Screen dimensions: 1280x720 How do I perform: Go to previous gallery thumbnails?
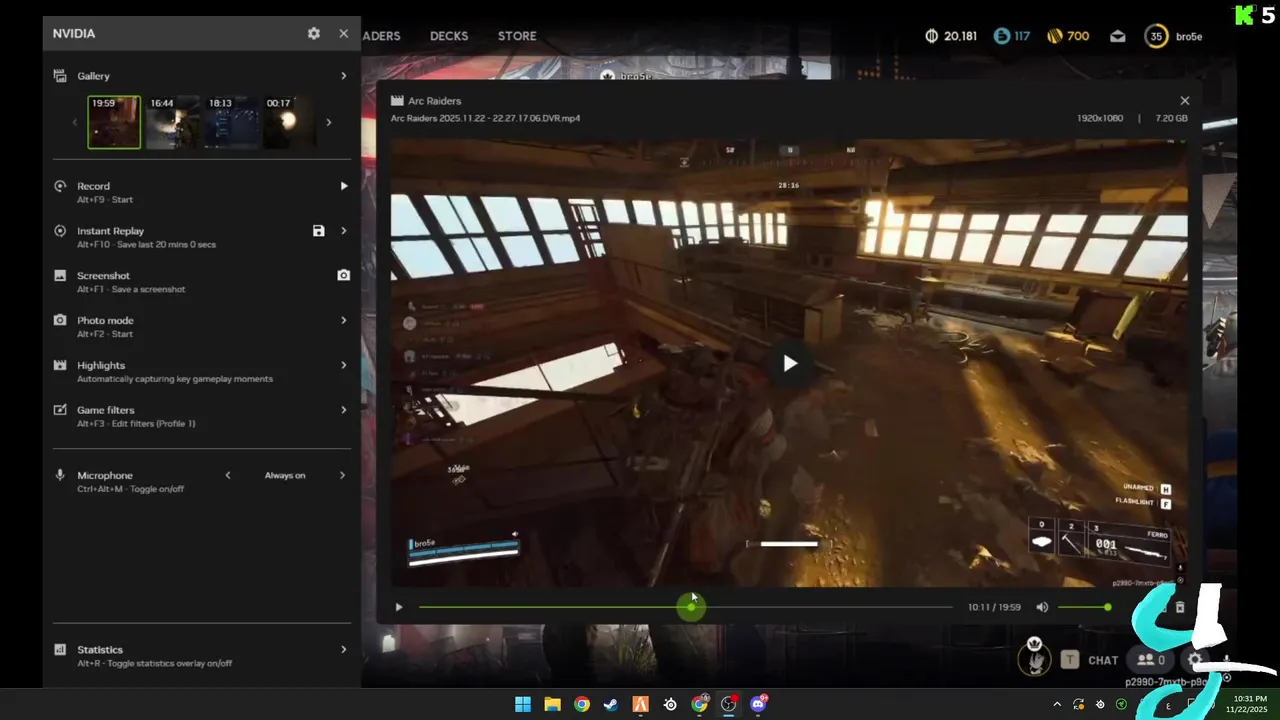[x=74, y=122]
